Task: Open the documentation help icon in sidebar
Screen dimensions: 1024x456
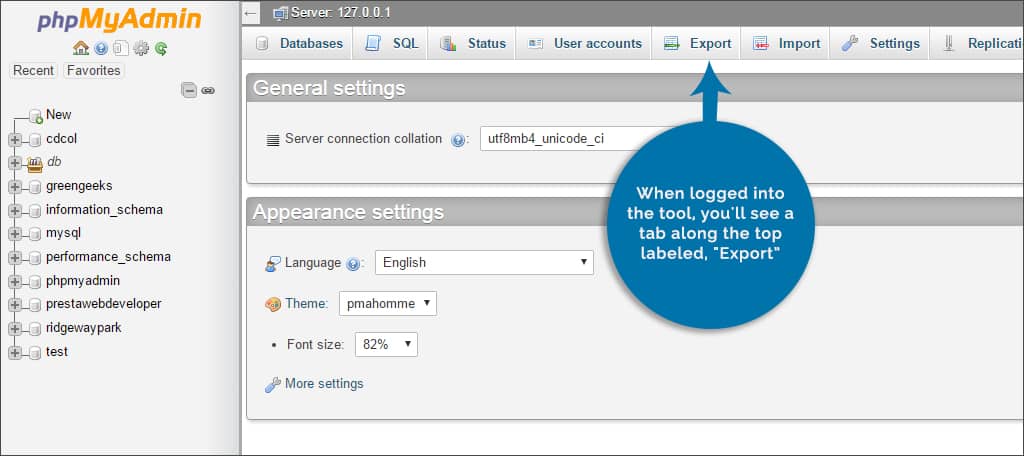Action: pos(101,48)
